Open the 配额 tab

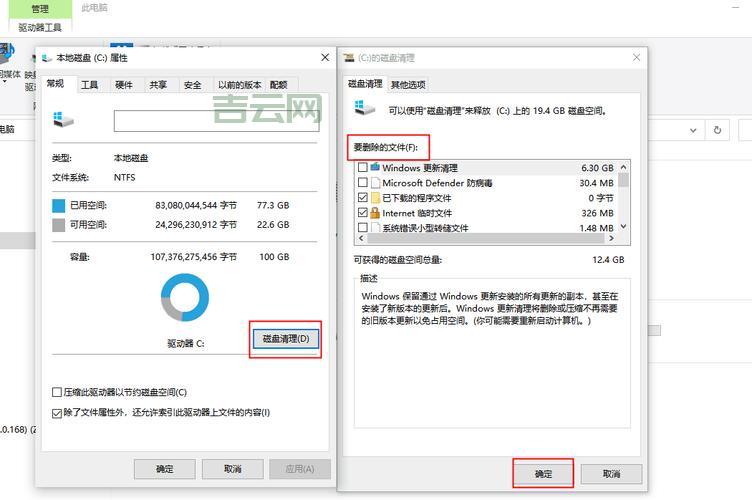pyautogui.click(x=279, y=85)
